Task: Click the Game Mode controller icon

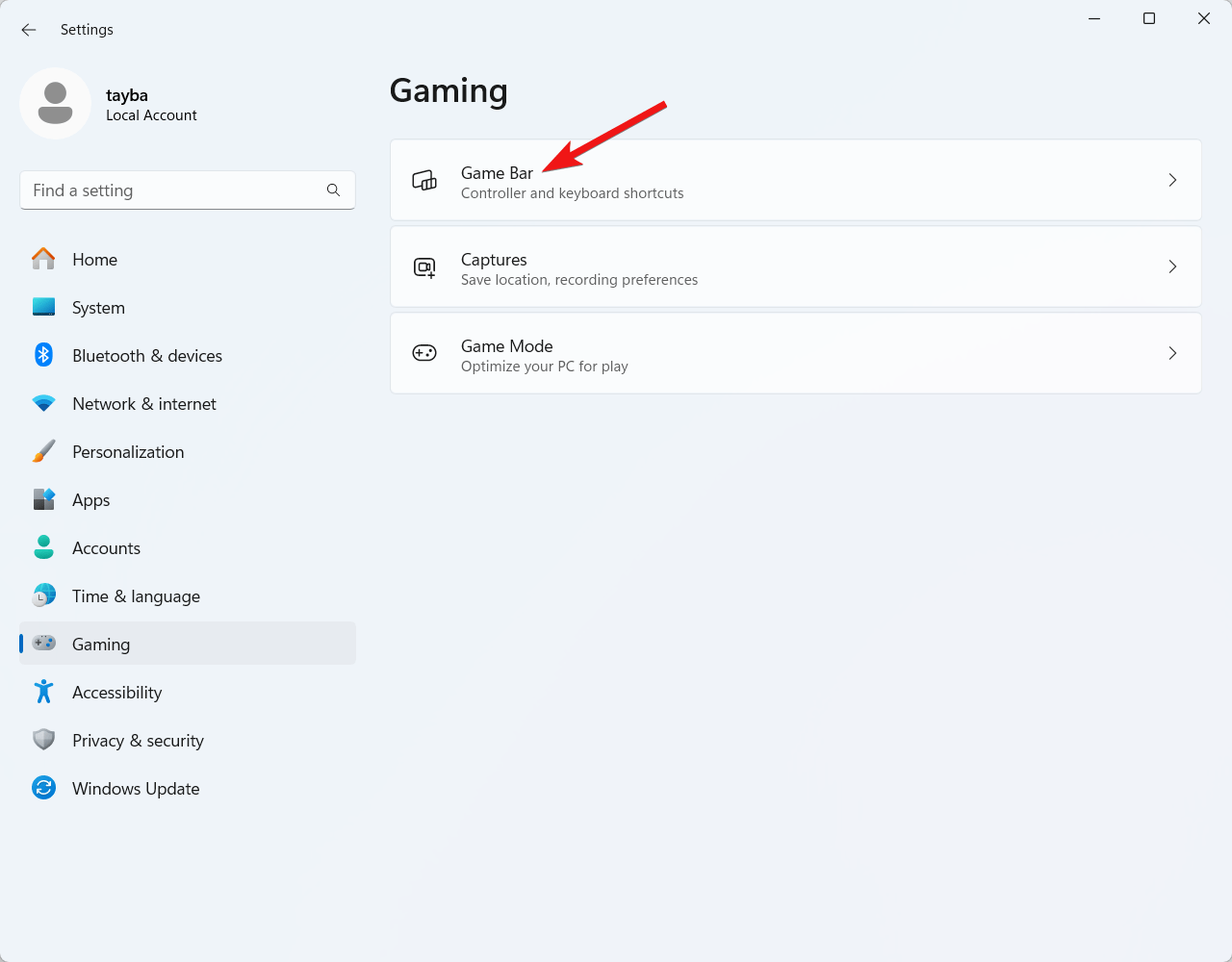Action: click(424, 353)
